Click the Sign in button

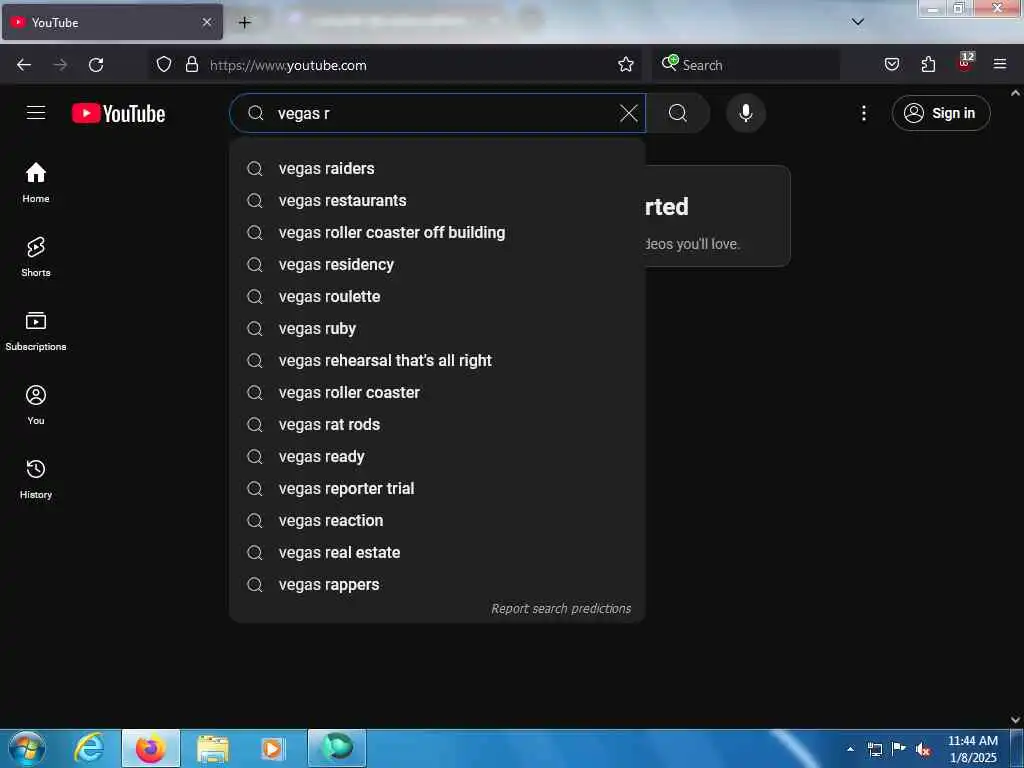pos(940,113)
